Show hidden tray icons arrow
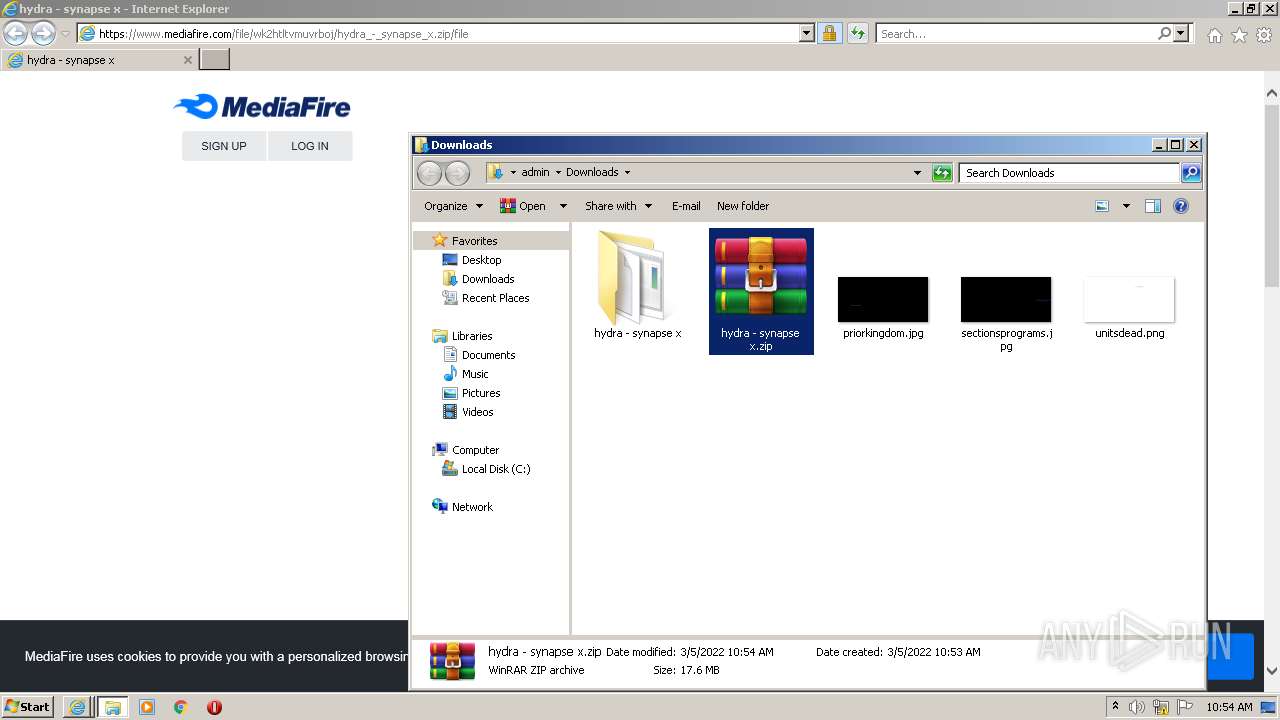 (x=1115, y=706)
